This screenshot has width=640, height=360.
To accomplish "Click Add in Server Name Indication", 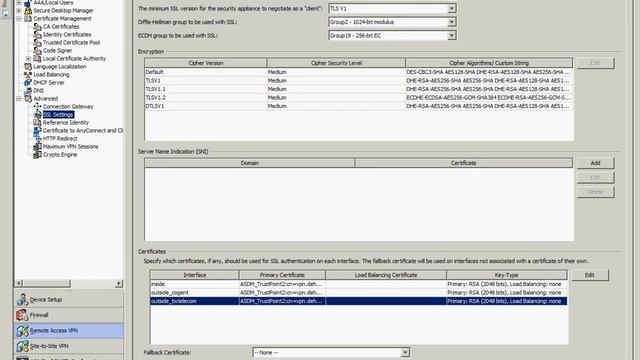I will 595,163.
